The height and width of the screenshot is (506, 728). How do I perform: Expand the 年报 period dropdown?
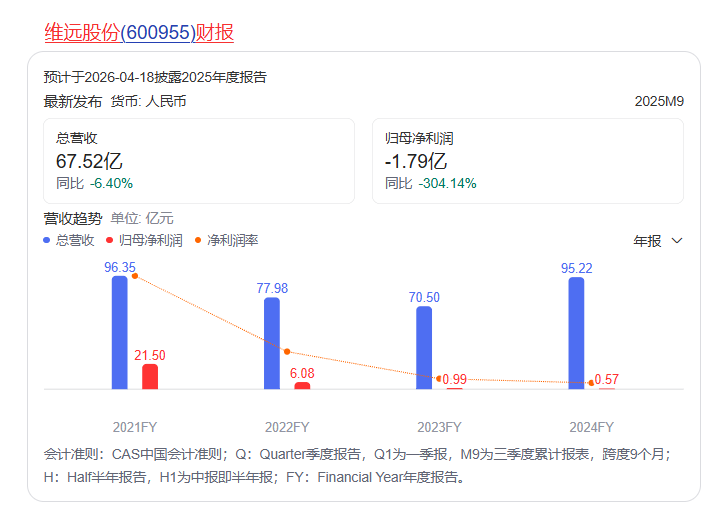coord(658,241)
